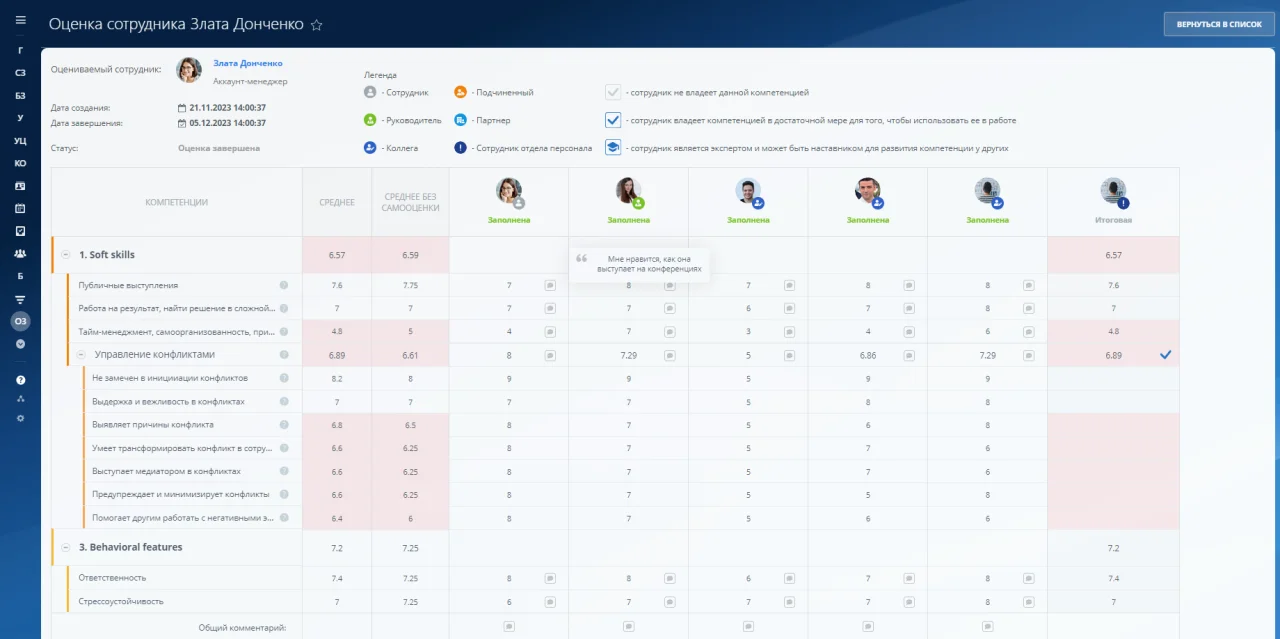Click status text Оценка завершена

(x=219, y=148)
